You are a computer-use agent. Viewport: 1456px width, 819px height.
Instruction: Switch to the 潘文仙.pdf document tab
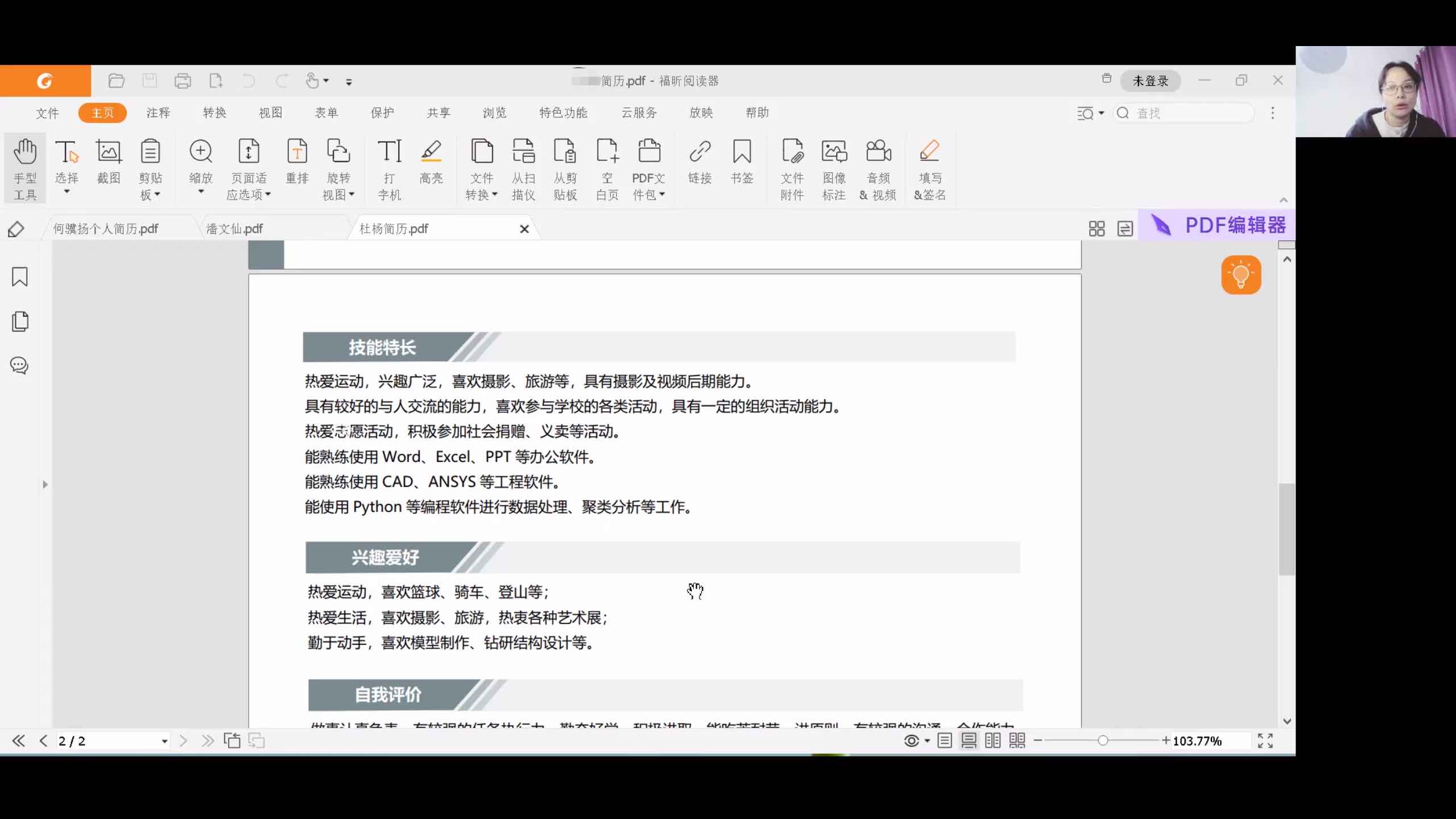[x=234, y=229]
